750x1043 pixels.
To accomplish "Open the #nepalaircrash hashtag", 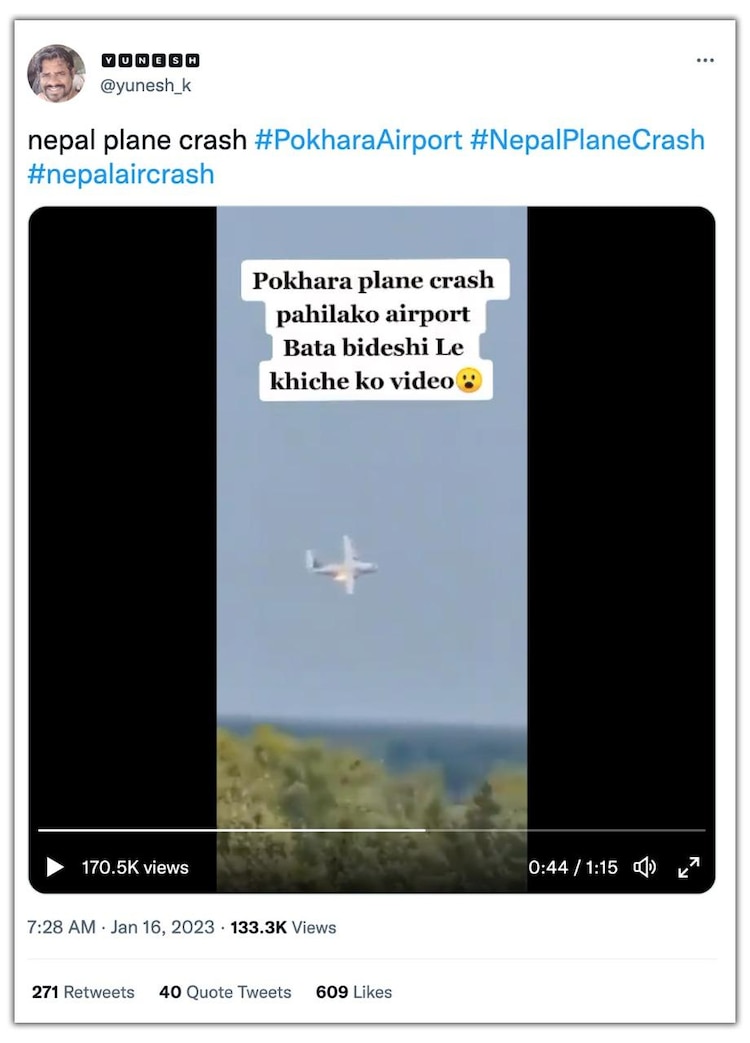I will click(x=121, y=174).
